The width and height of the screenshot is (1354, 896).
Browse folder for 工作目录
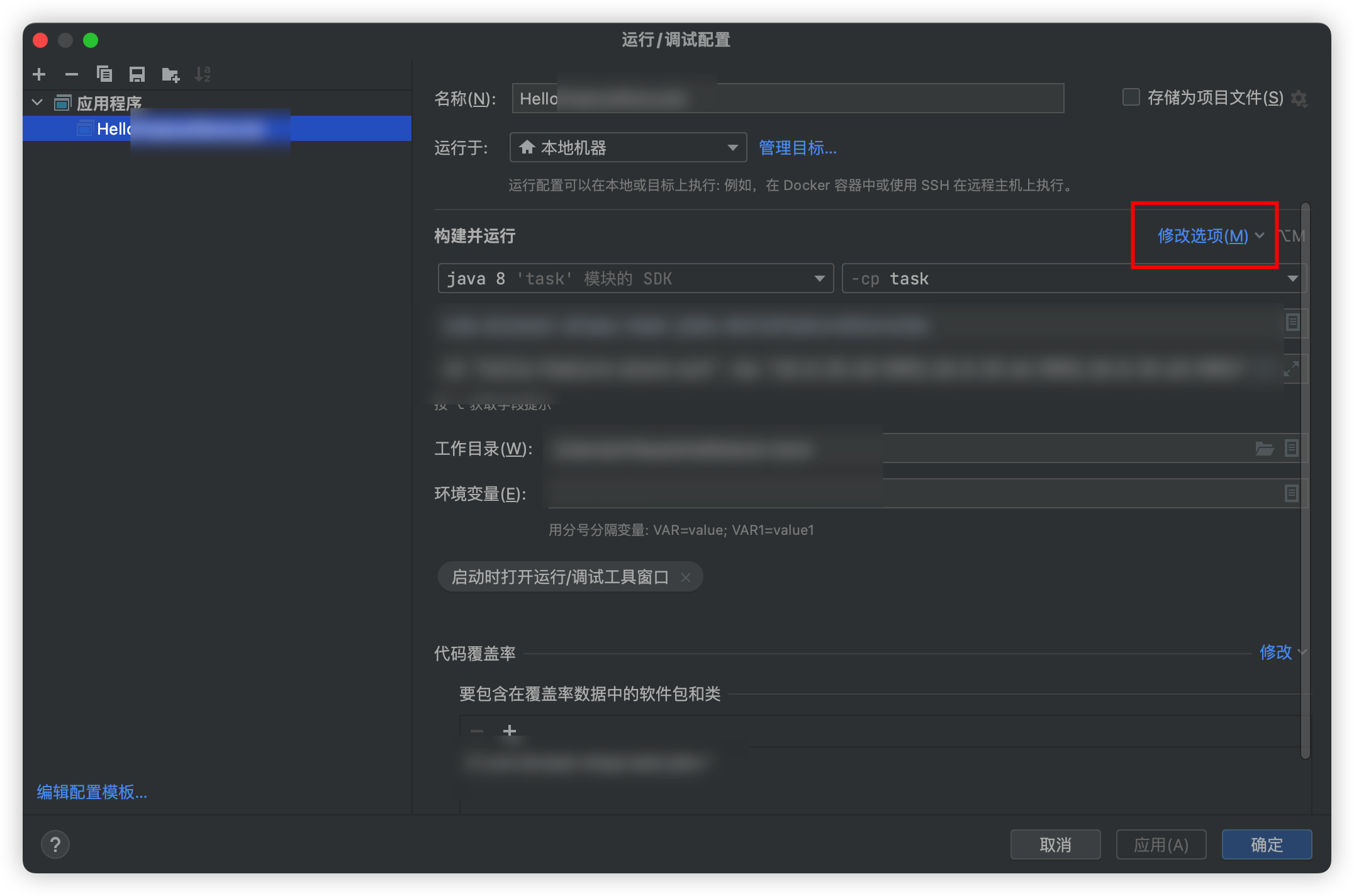(1265, 448)
